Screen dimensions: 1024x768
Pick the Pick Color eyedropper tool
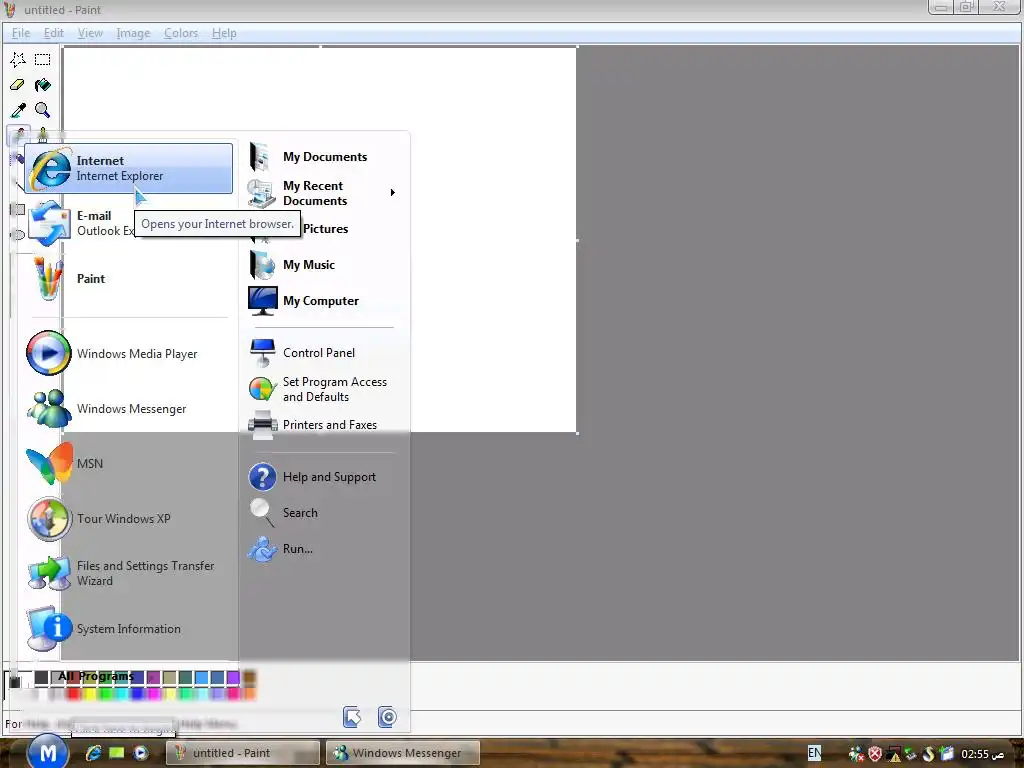coord(18,110)
